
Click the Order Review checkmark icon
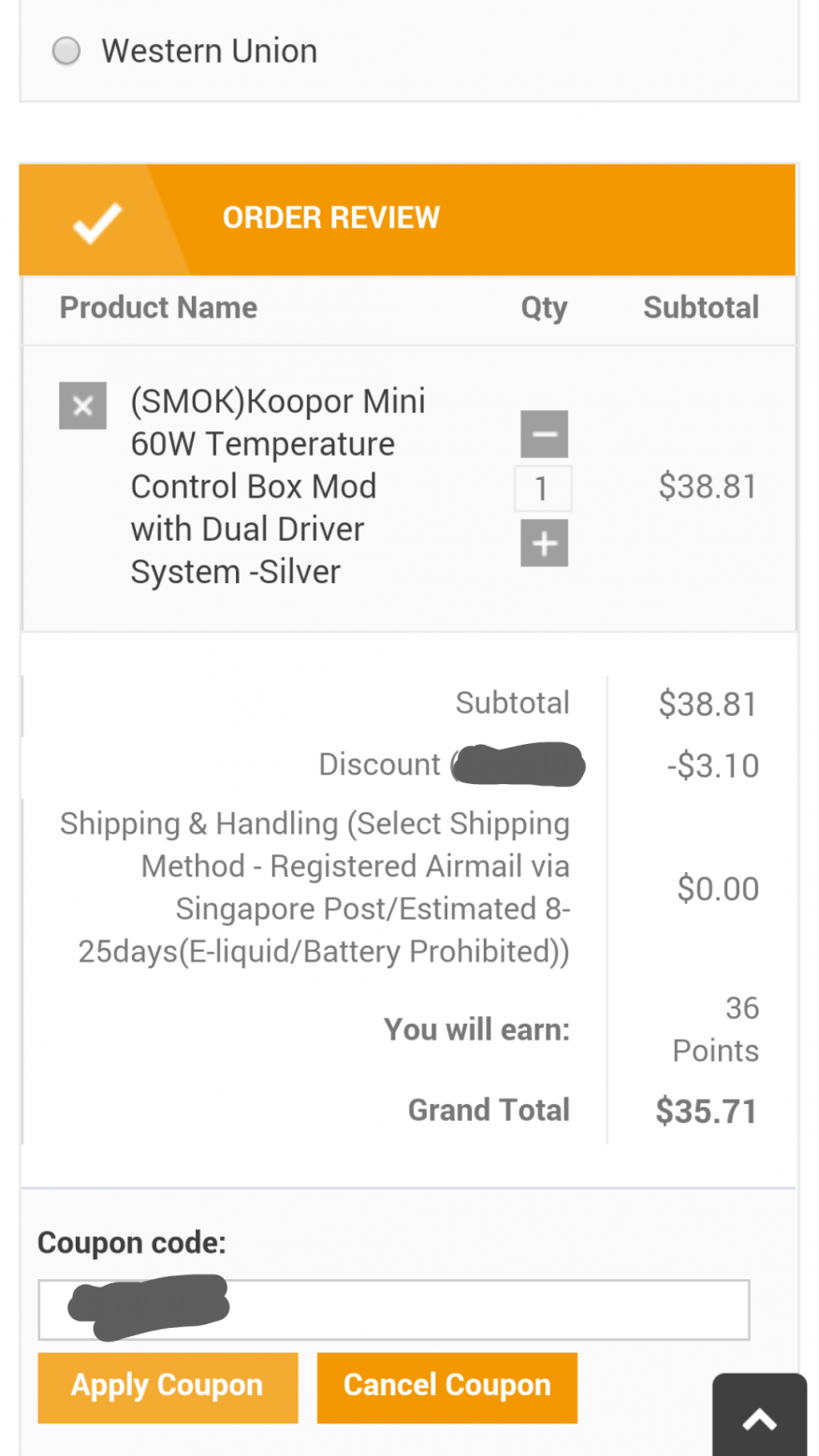(97, 222)
